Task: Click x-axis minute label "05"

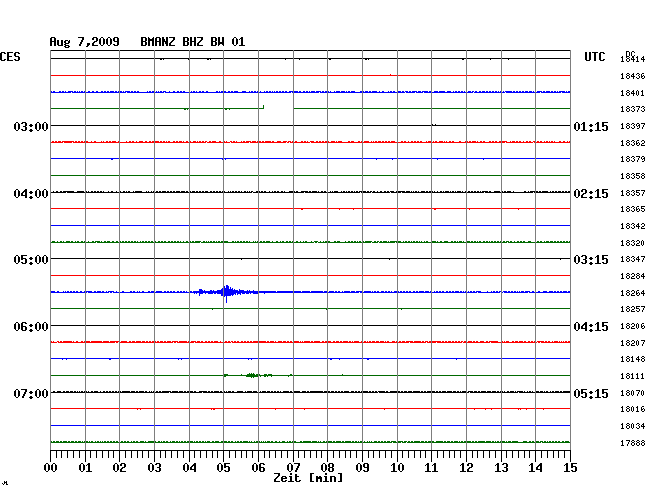Action: (223, 468)
